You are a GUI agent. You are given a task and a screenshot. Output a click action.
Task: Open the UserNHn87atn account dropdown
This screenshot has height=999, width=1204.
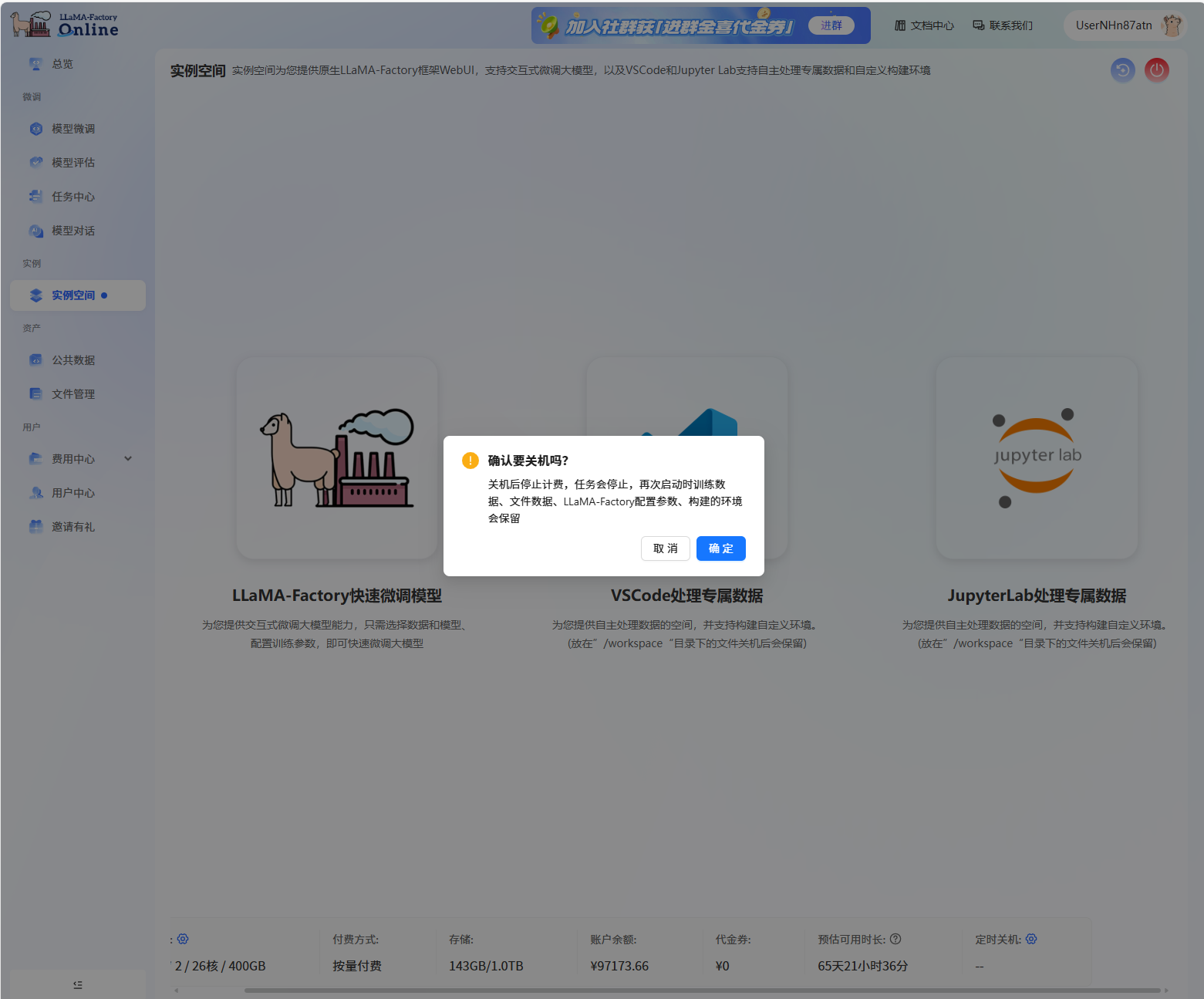tap(1114, 25)
